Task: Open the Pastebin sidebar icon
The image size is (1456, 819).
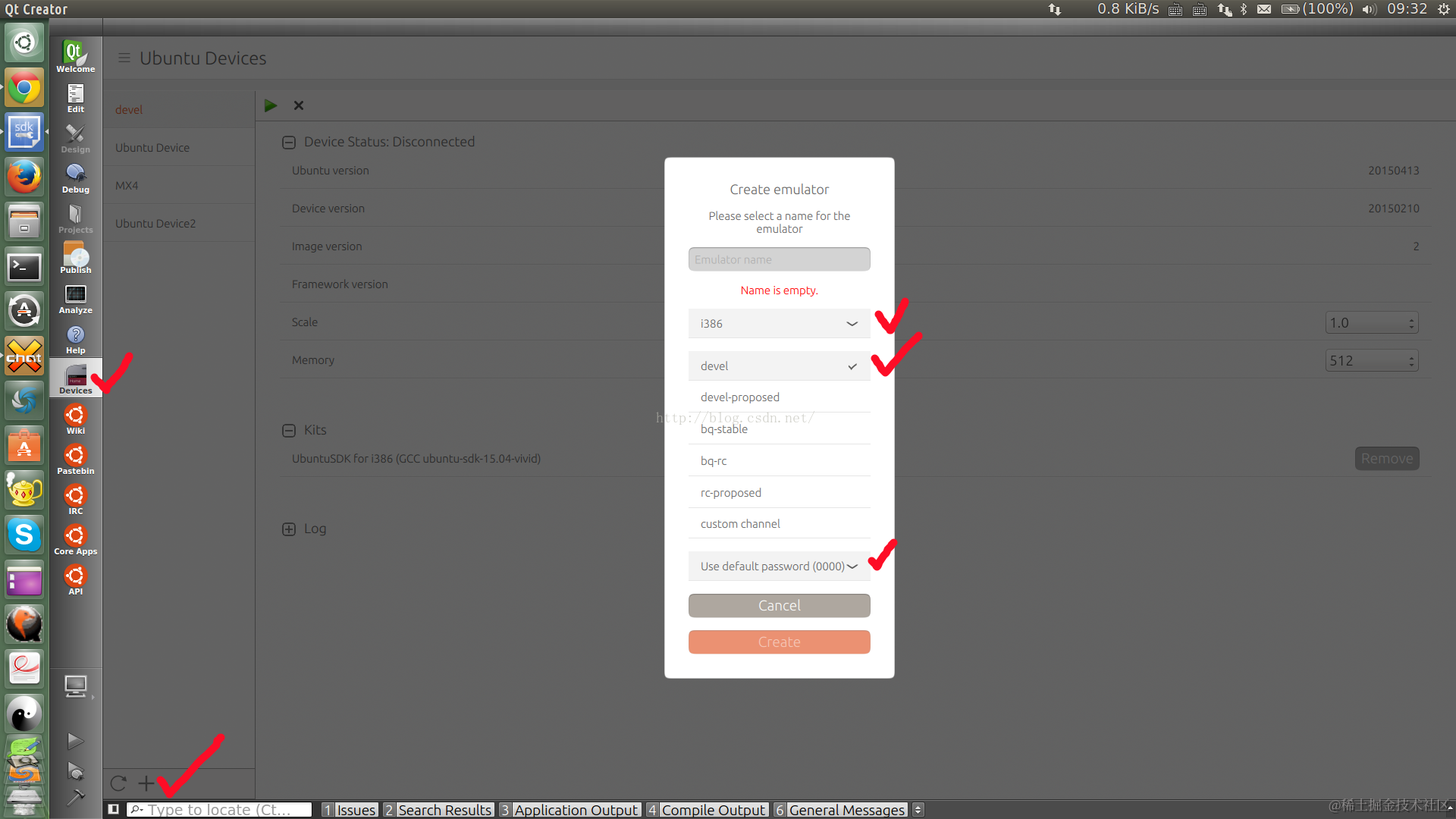Action: click(x=75, y=460)
